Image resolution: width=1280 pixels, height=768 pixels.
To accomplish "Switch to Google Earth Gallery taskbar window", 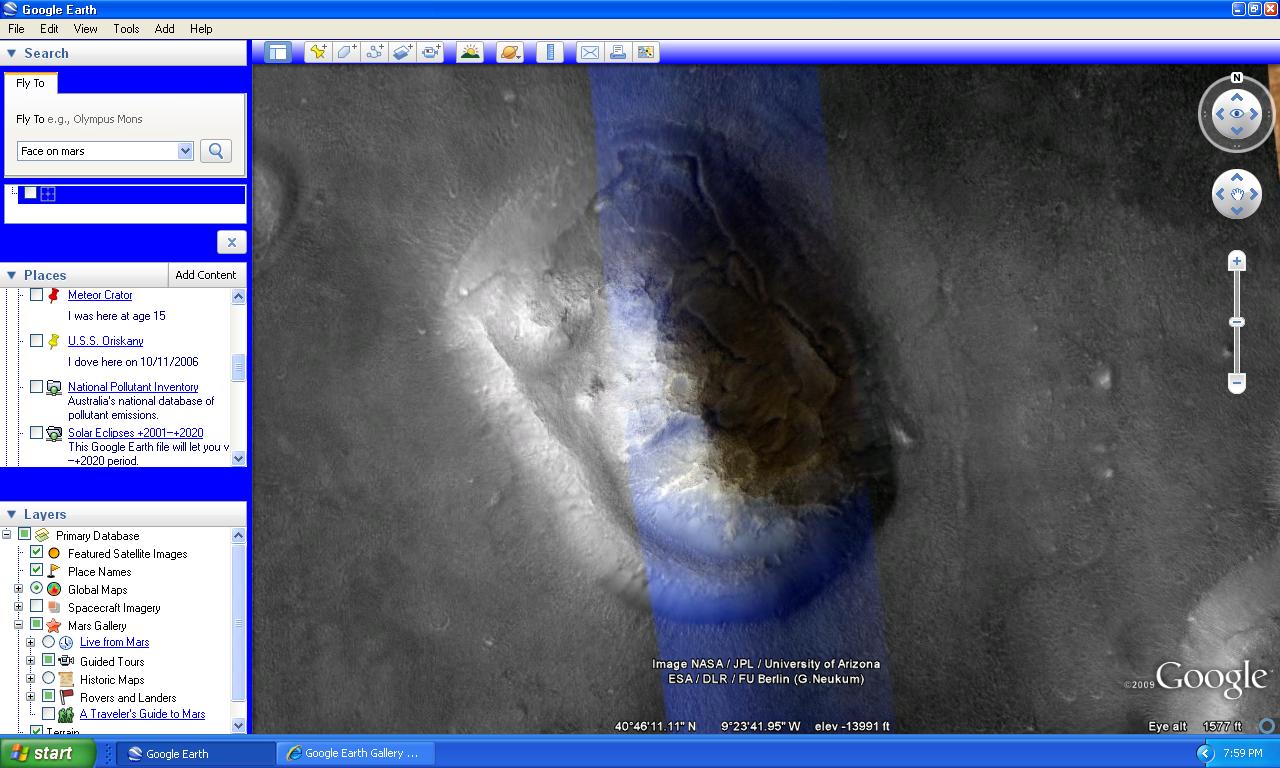I will click(354, 753).
